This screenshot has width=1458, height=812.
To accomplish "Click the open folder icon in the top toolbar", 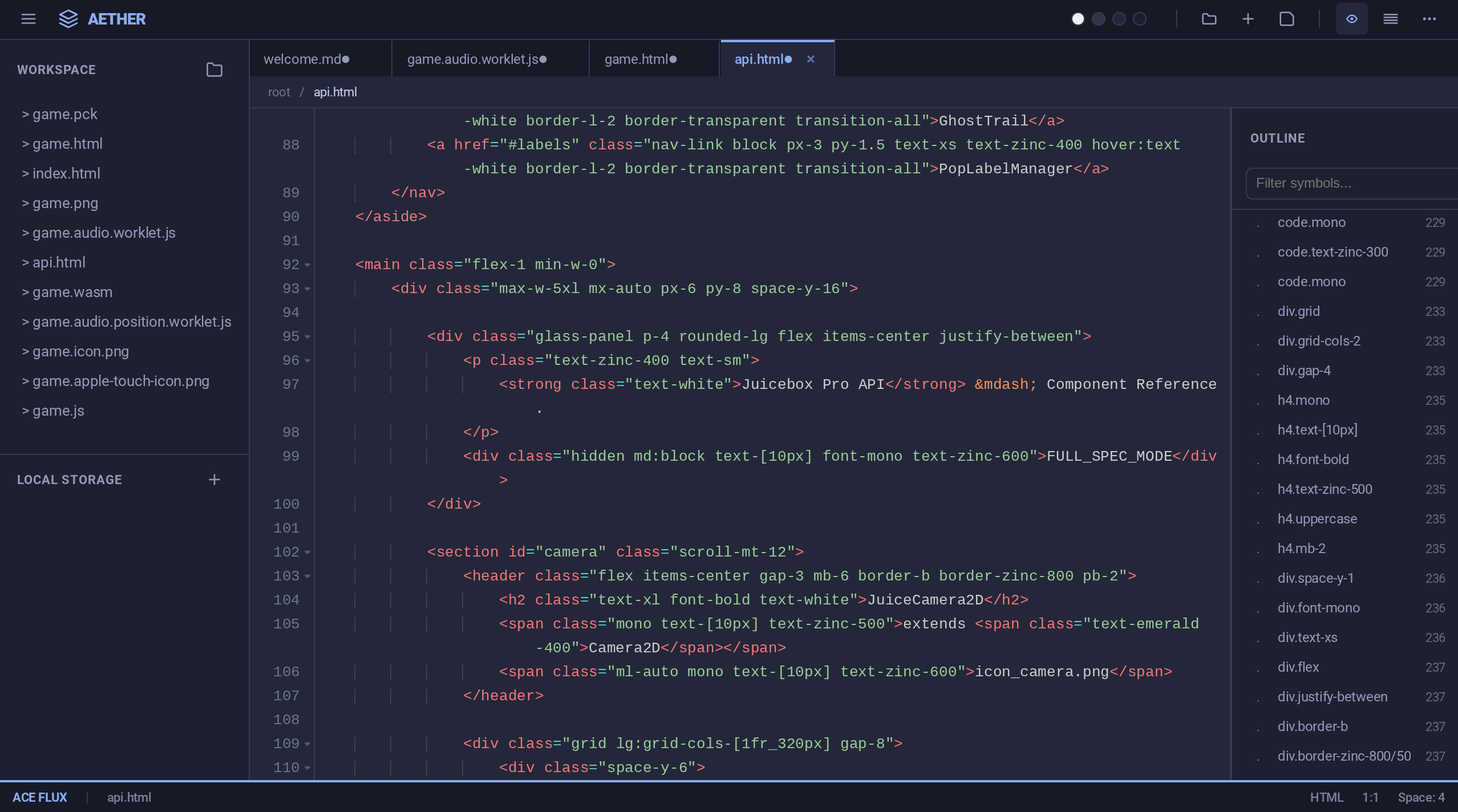I will point(1209,19).
